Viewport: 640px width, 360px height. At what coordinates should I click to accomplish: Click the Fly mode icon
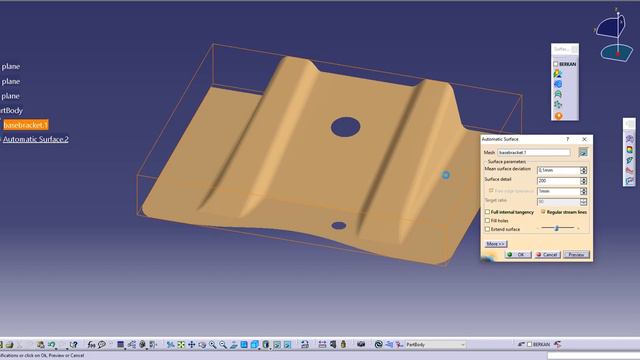tap(171, 345)
